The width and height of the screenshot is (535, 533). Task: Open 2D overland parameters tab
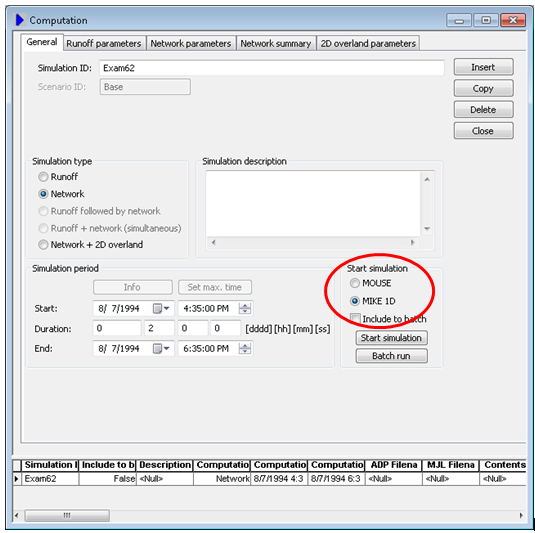pos(368,43)
